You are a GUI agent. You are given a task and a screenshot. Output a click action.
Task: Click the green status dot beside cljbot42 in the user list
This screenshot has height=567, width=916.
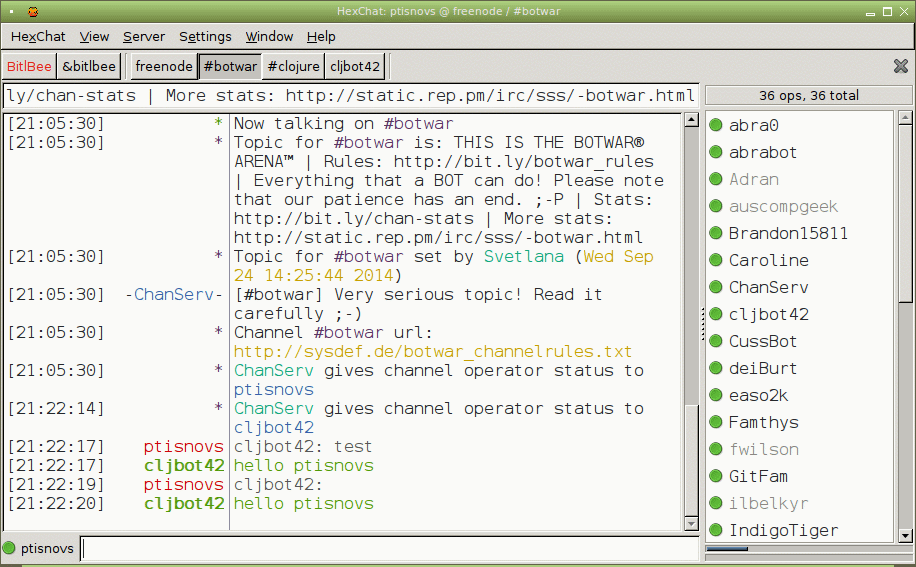coord(716,314)
